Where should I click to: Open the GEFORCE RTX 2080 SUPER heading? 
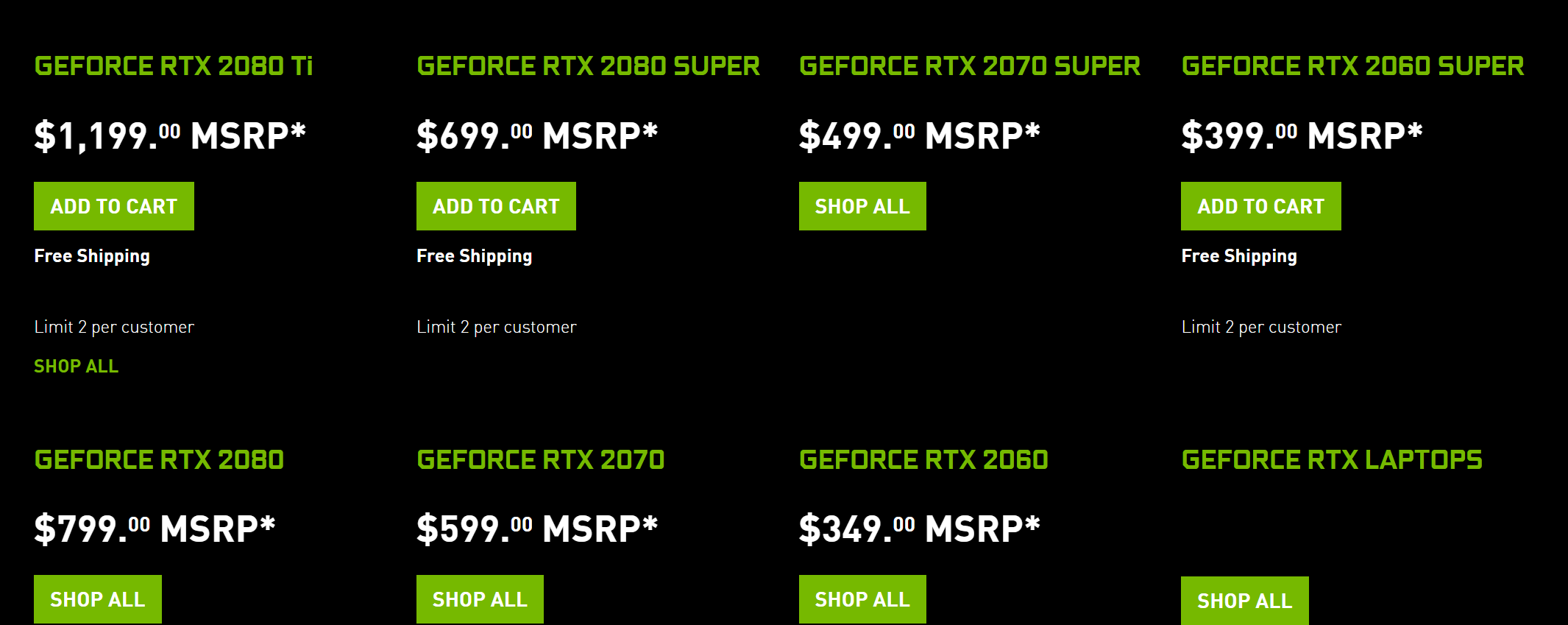(588, 66)
